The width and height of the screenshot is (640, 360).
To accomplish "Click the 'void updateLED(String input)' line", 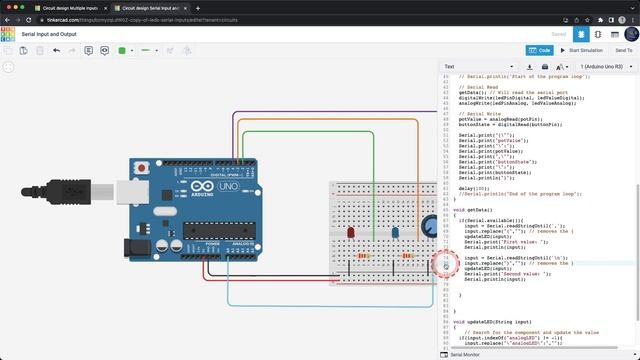I will 492,322.
